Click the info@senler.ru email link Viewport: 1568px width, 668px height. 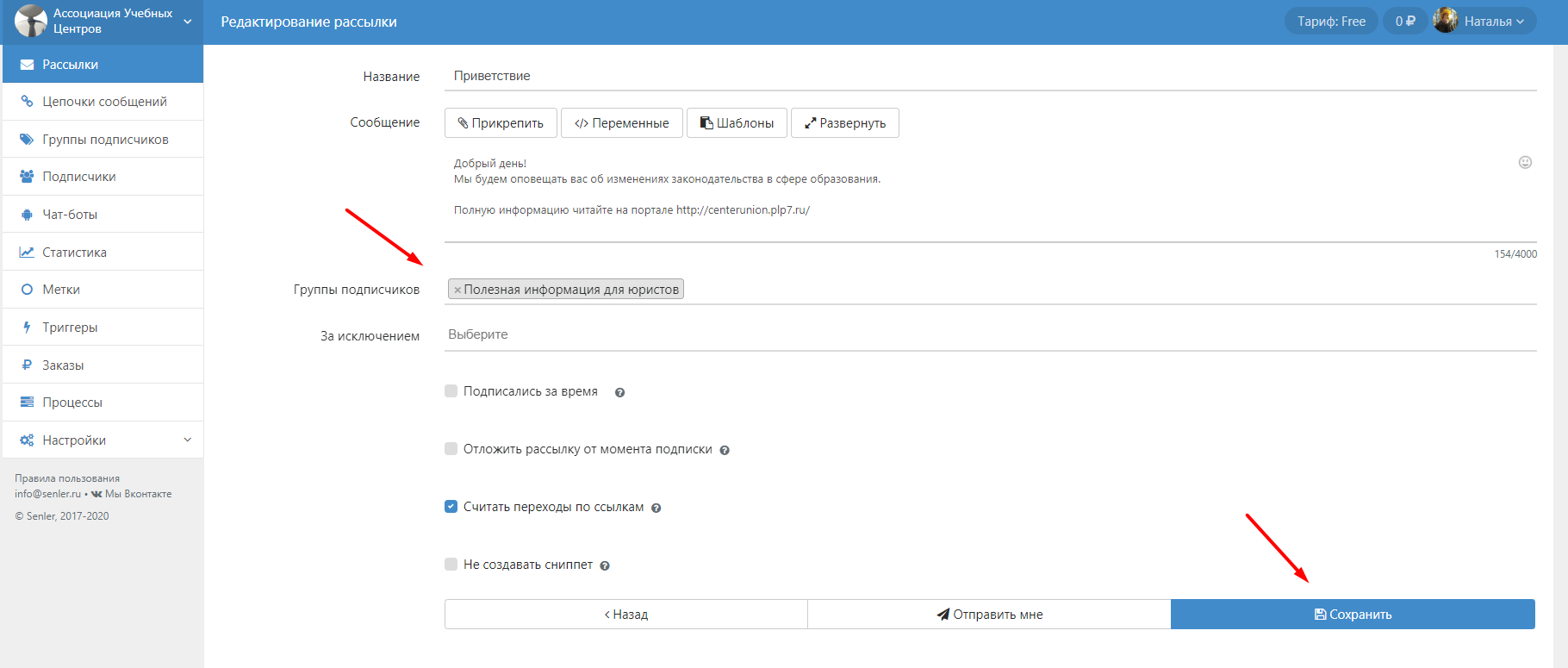(x=47, y=494)
